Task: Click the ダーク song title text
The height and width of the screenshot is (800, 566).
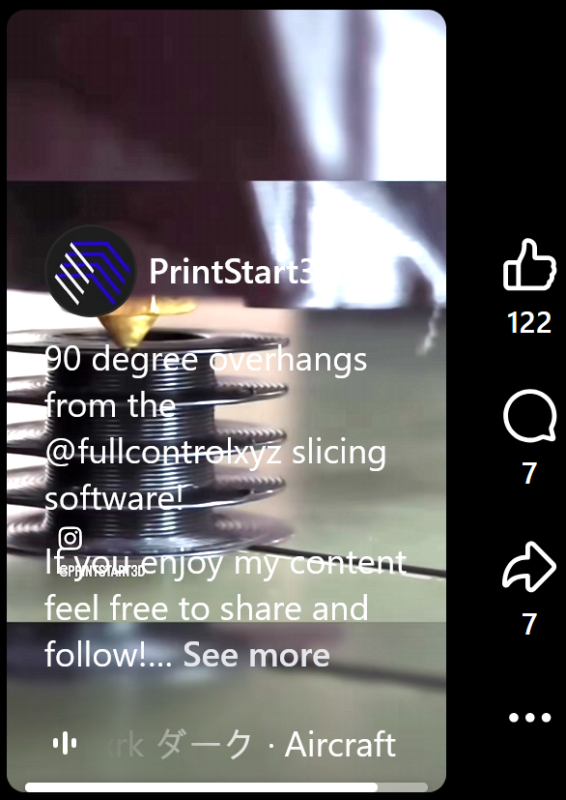Action: click(204, 744)
